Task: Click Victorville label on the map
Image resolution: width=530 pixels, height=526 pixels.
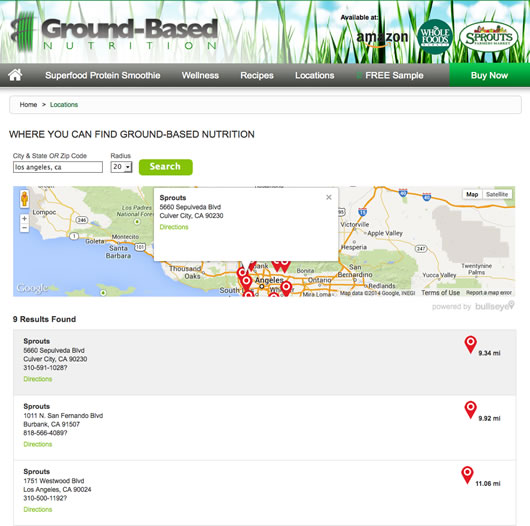Action: 355,224
